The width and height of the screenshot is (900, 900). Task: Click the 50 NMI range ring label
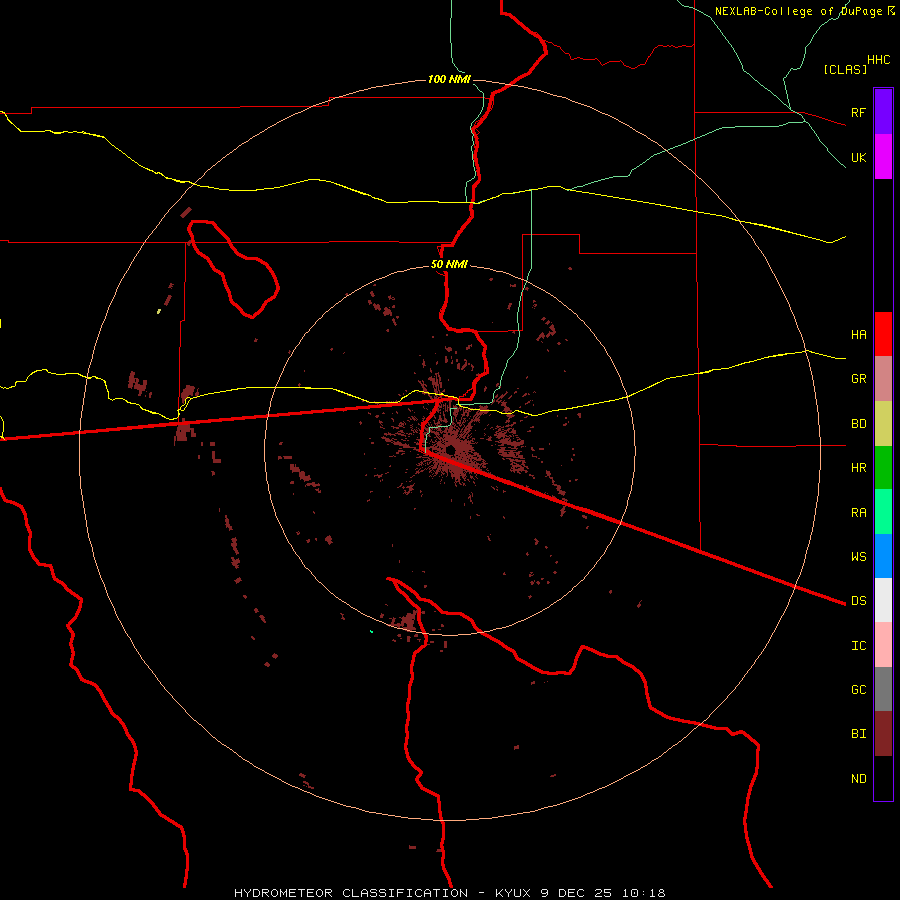(449, 264)
